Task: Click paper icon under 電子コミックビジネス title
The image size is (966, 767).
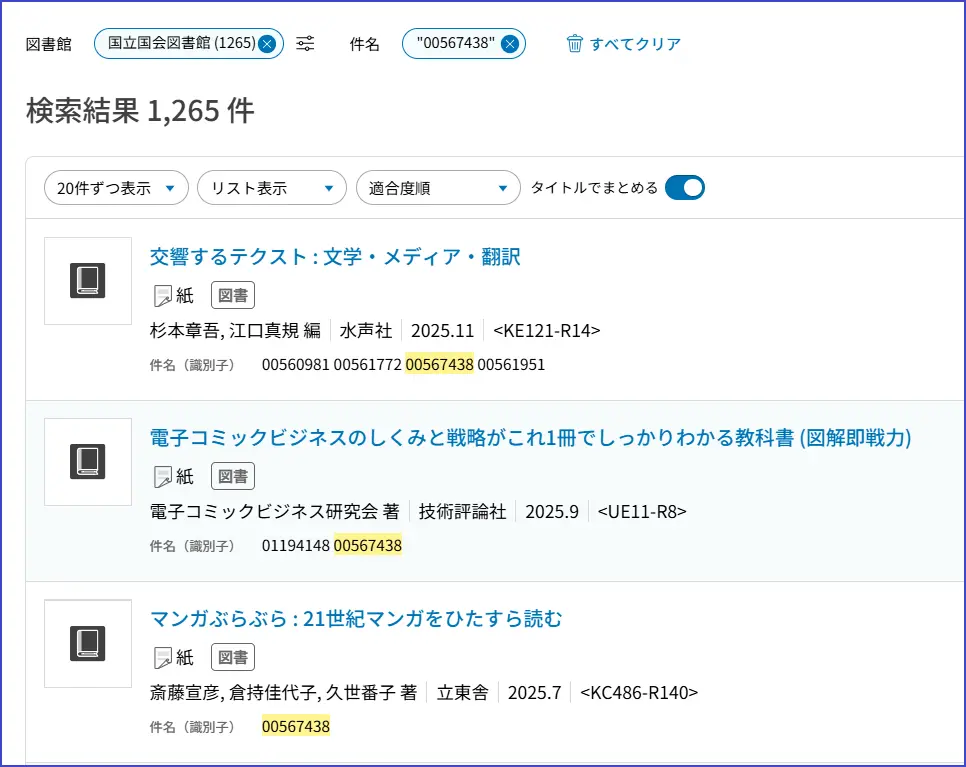Action: [163, 477]
